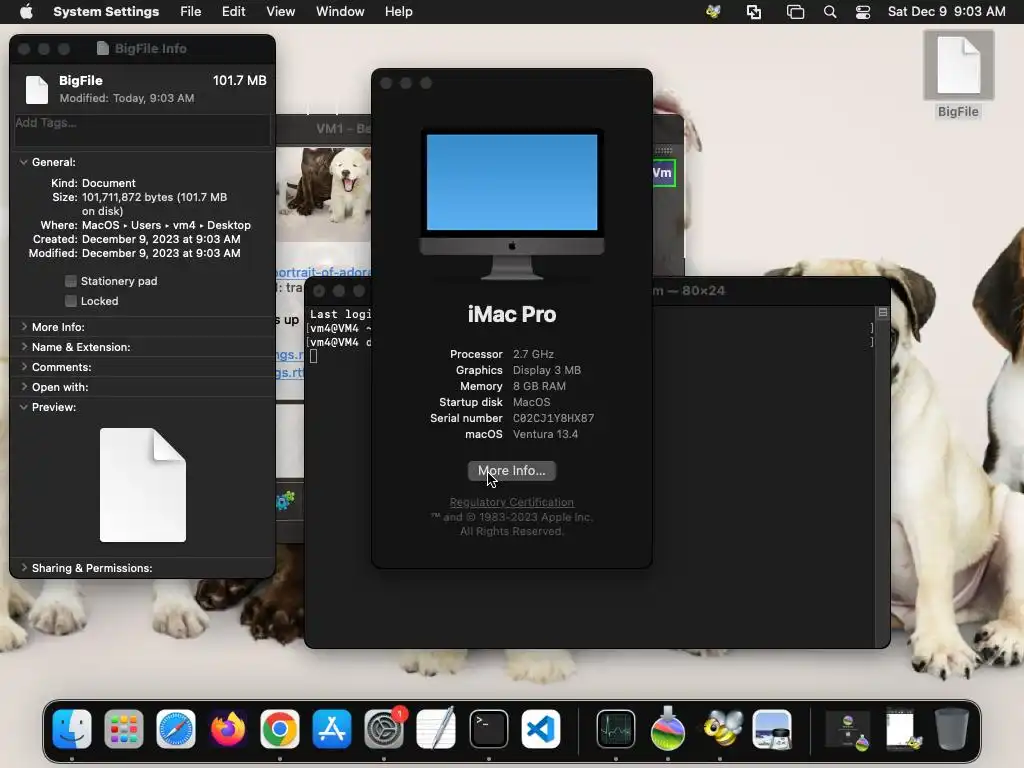Image resolution: width=1024 pixels, height=768 pixels.
Task: Open the Help menu
Action: (x=398, y=12)
